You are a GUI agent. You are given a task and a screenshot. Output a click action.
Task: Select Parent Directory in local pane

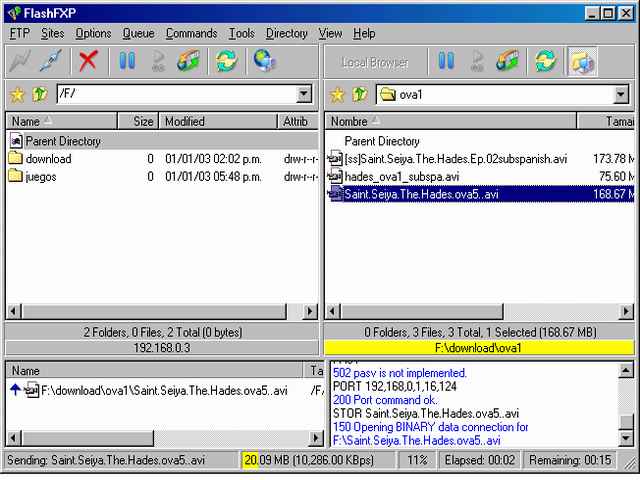point(382,141)
